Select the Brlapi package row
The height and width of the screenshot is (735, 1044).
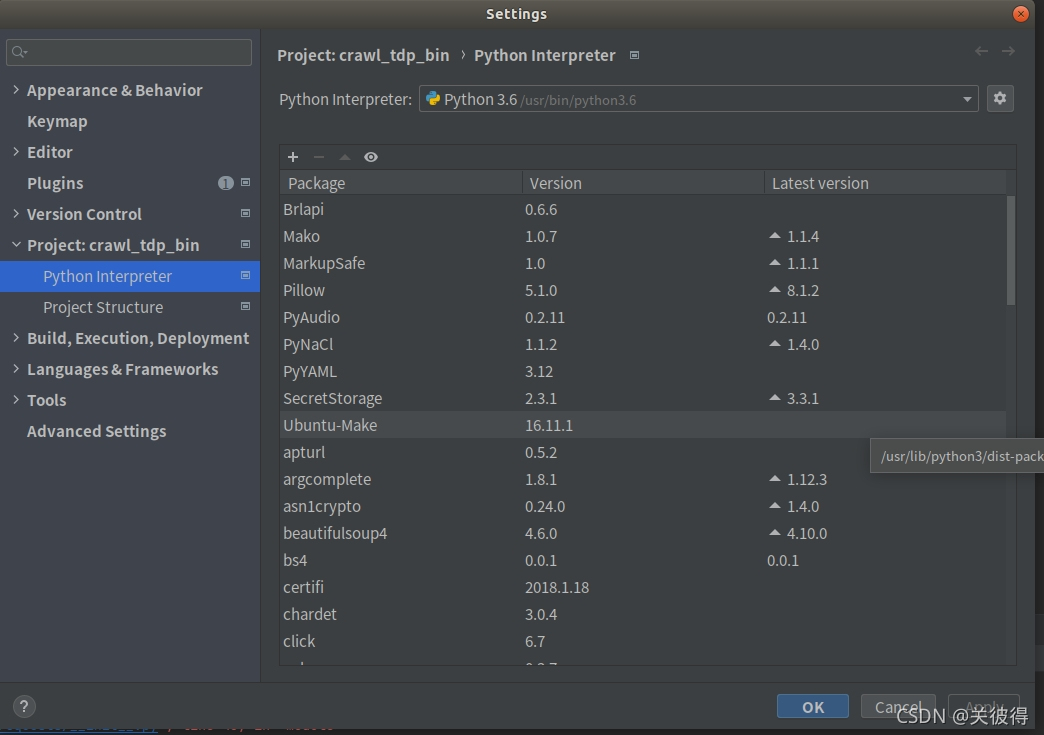tap(643, 209)
